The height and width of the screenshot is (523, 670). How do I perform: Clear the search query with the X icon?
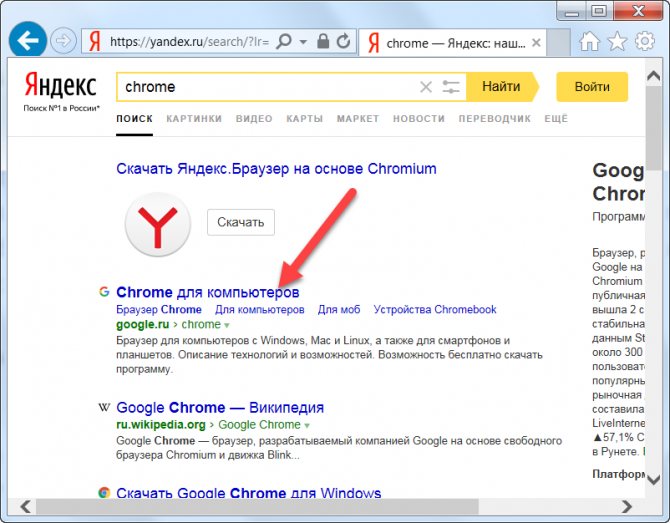pos(426,87)
